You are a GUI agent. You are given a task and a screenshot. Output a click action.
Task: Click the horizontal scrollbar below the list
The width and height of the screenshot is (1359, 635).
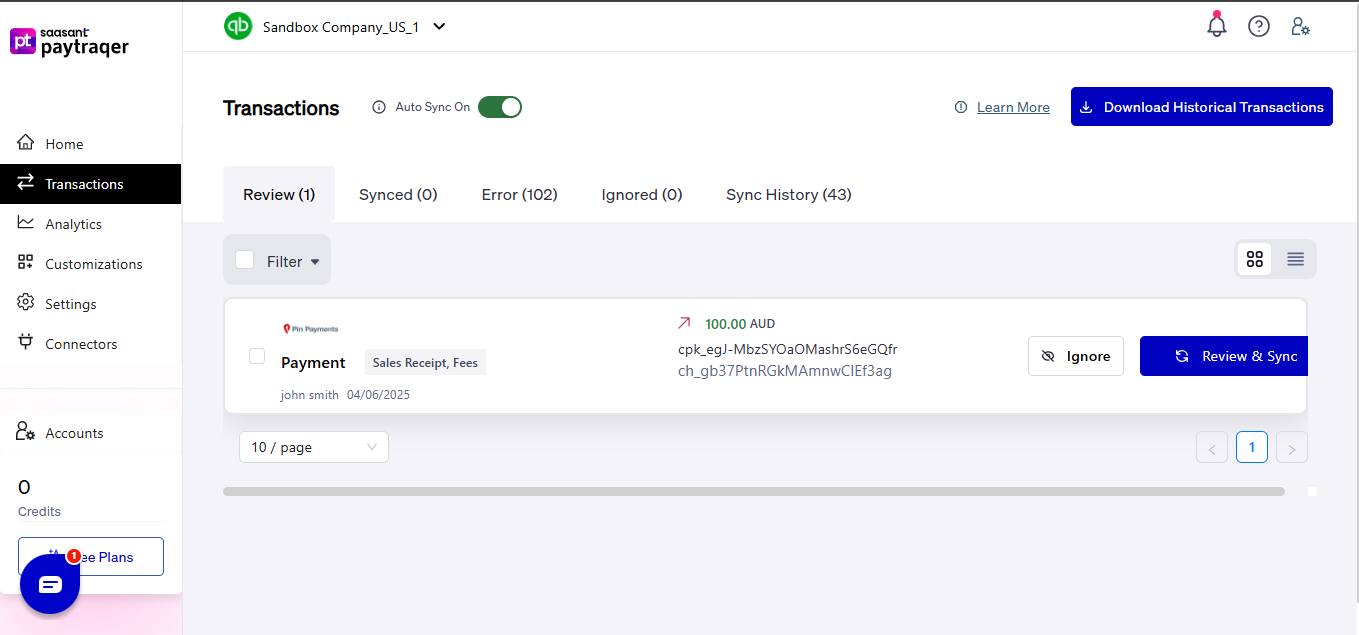pos(754,491)
